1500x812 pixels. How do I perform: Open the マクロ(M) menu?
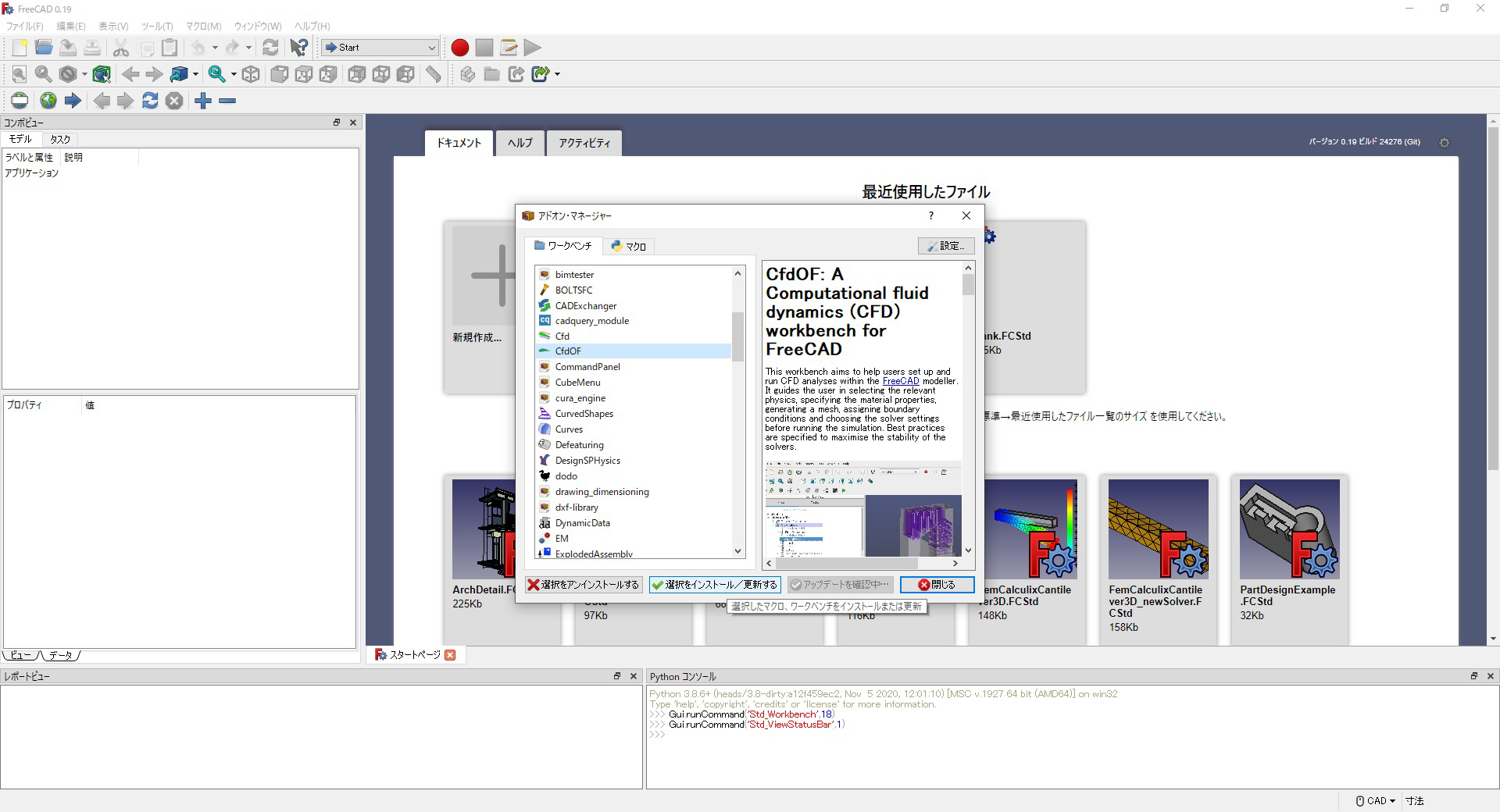coord(205,26)
